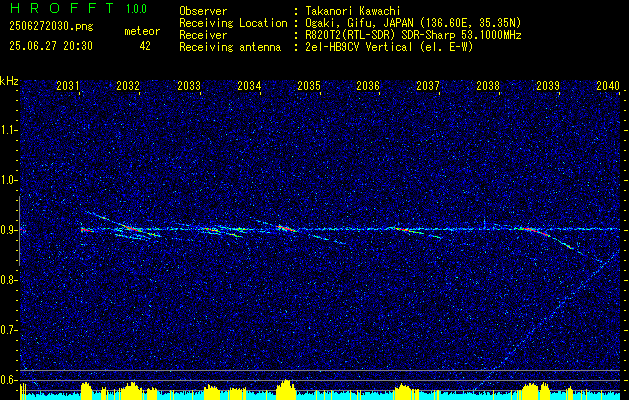Click the HROFFT program title
The width and height of the screenshot is (629, 400).
point(62,8)
